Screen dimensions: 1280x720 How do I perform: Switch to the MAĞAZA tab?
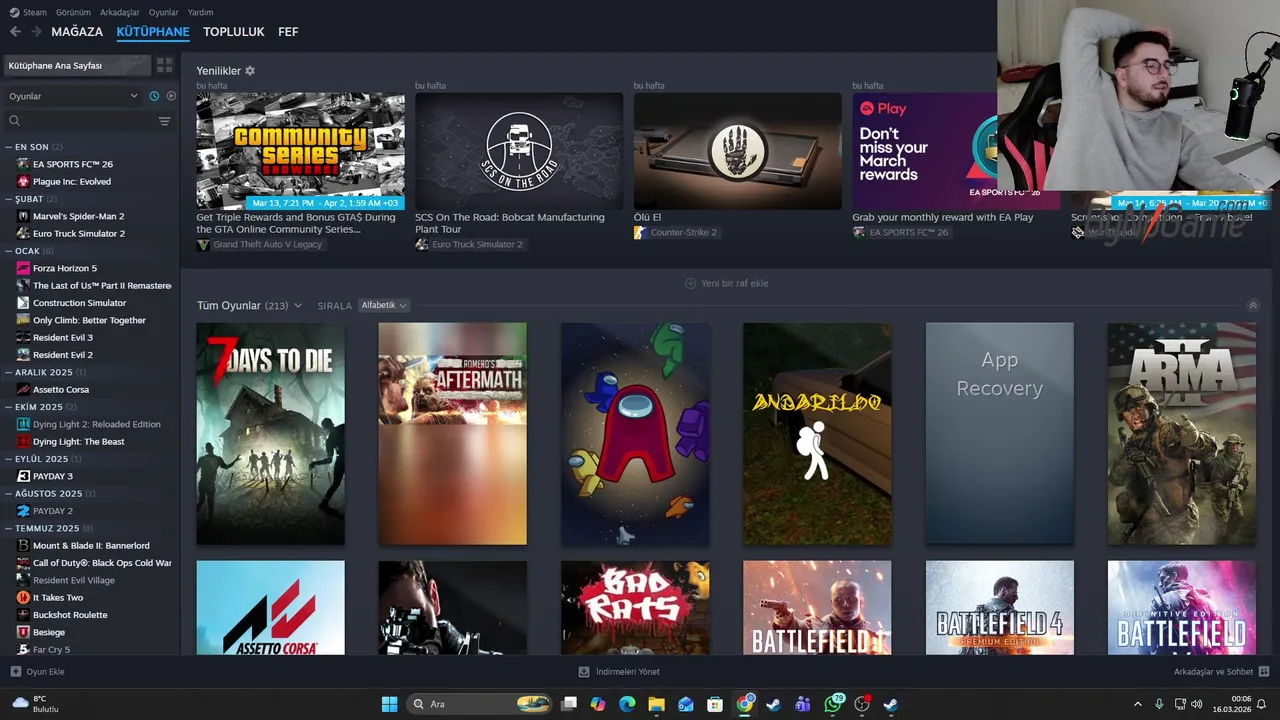(77, 32)
